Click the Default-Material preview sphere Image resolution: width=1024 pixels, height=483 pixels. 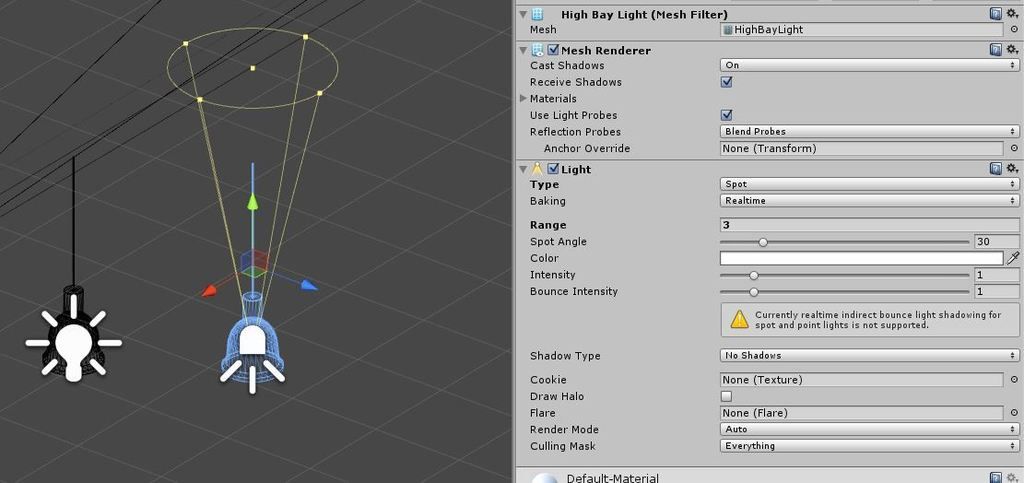pyautogui.click(x=544, y=478)
